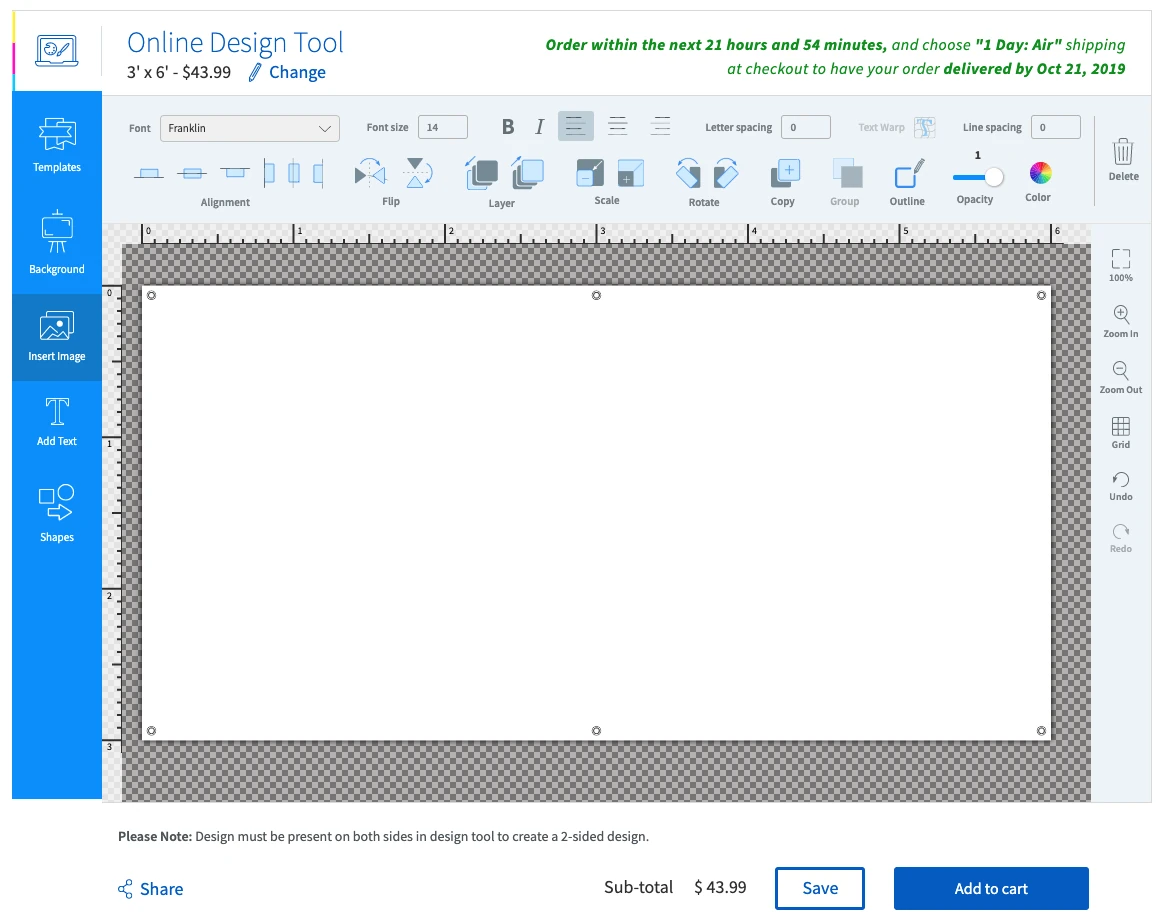This screenshot has width=1164, height=920.
Task: Scale object down
Action: tap(590, 173)
